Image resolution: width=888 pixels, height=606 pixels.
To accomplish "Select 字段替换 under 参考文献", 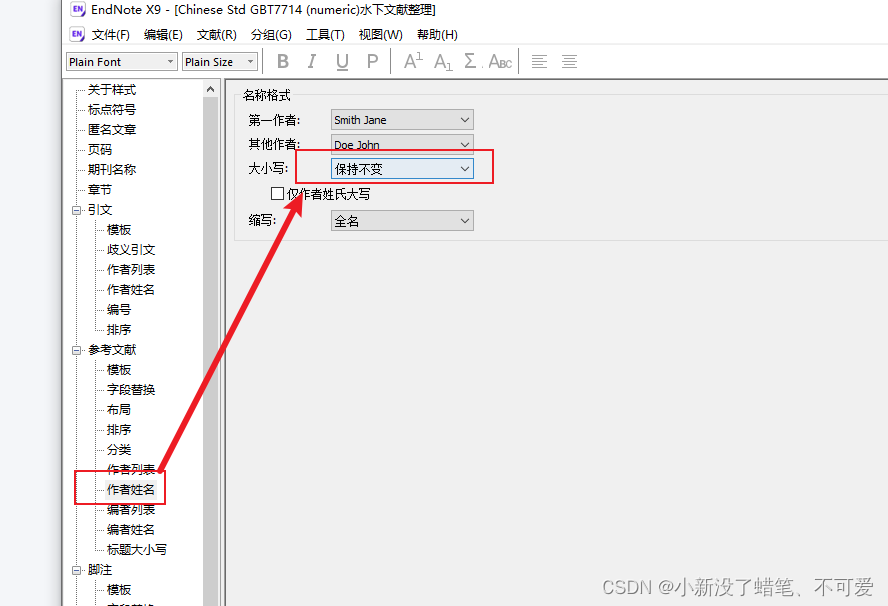I will (x=131, y=390).
